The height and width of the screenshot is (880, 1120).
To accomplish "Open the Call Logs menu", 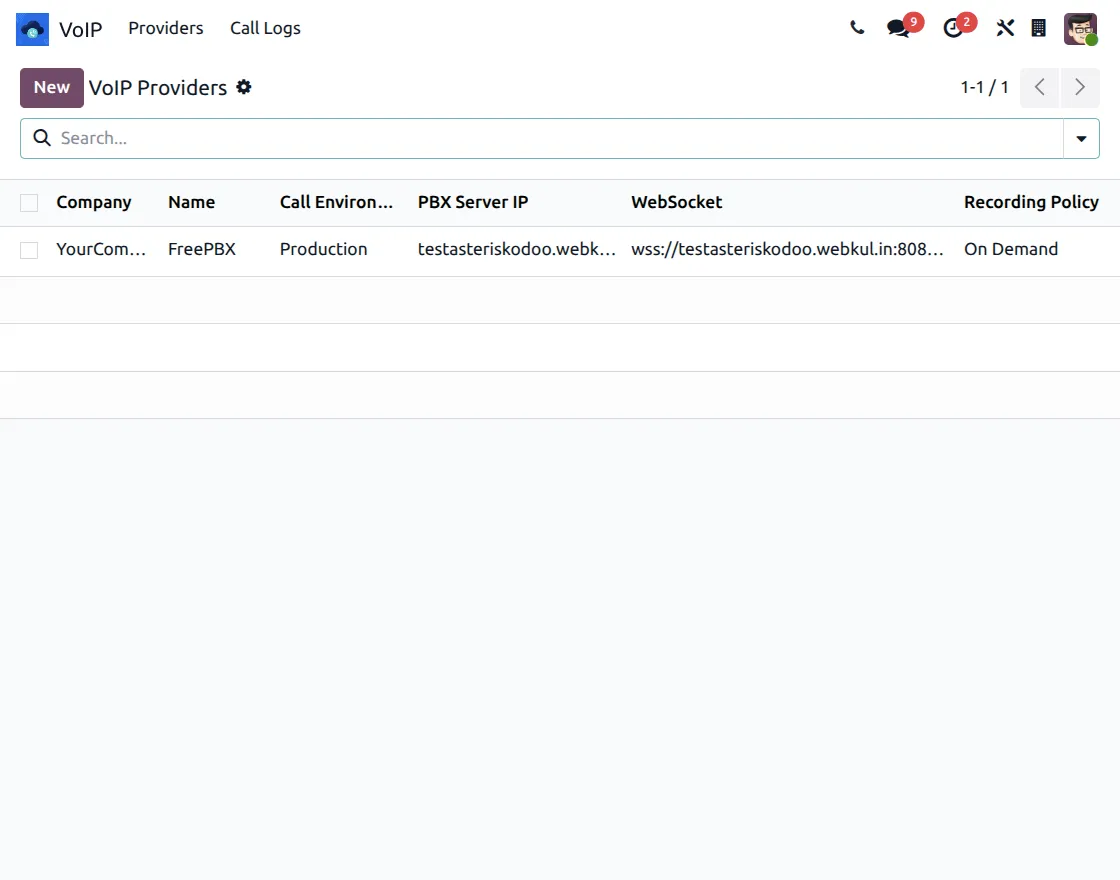I will 265,28.
